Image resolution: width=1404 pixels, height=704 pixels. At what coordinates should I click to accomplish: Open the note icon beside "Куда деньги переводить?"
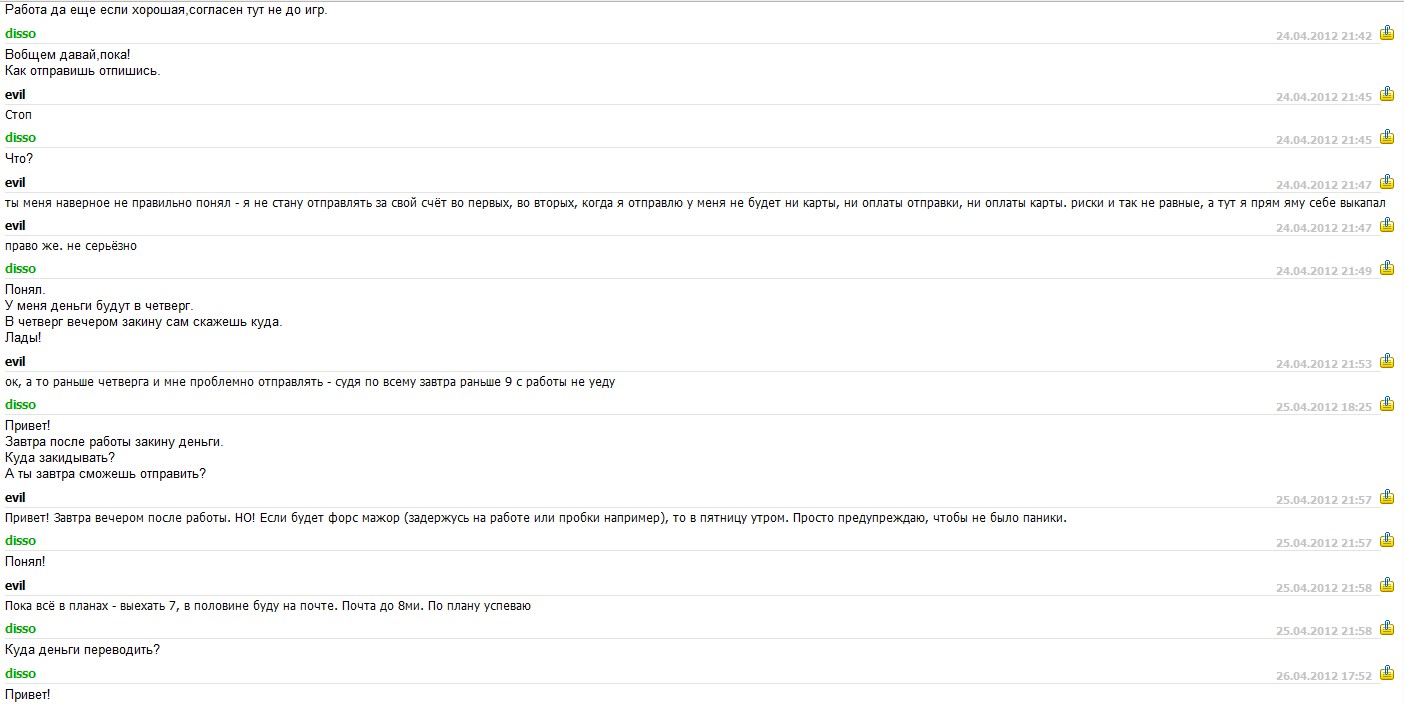1387,628
